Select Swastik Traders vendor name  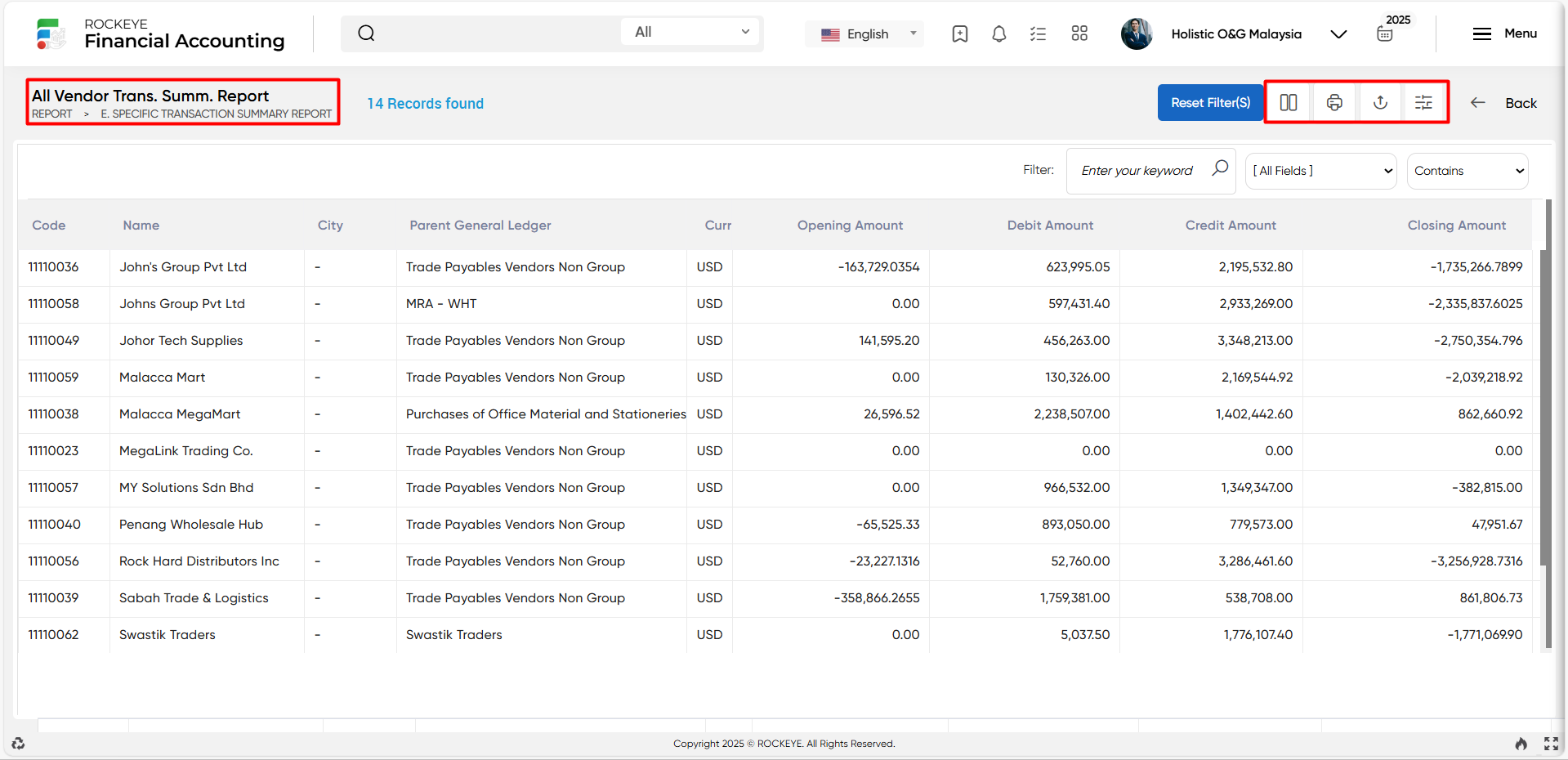click(x=168, y=635)
